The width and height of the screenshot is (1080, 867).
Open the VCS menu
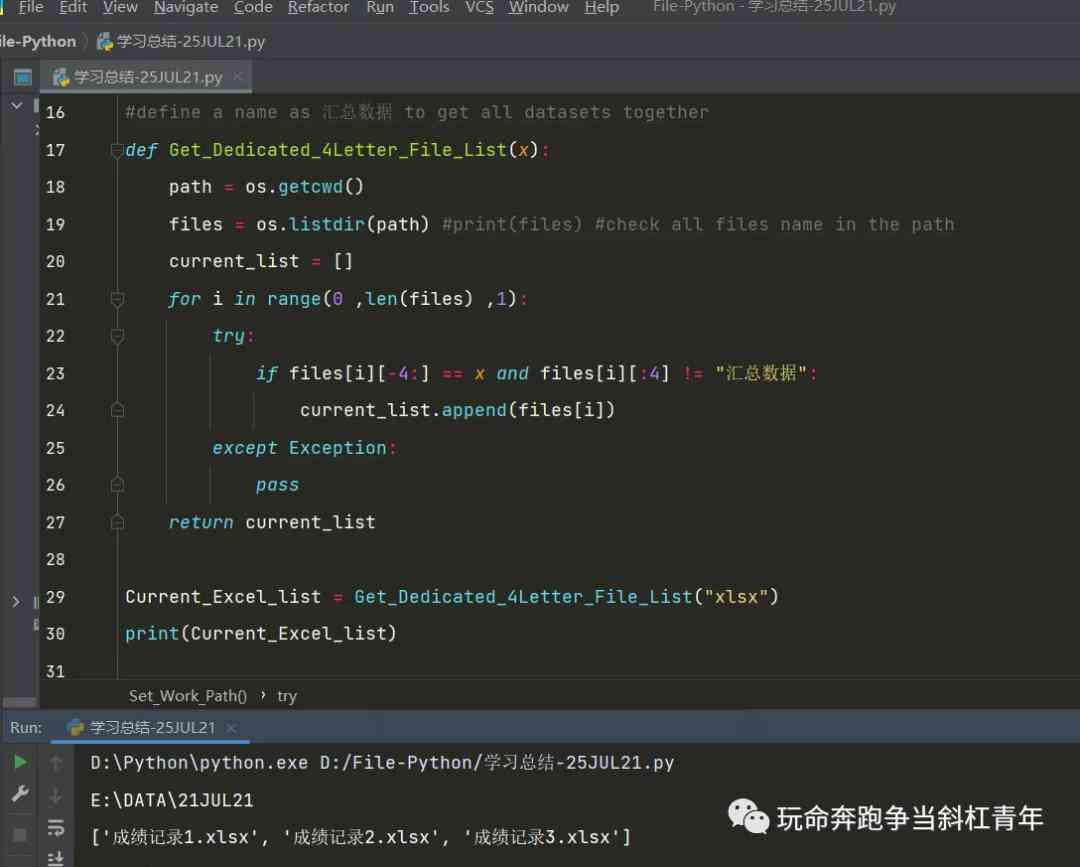pyautogui.click(x=479, y=8)
